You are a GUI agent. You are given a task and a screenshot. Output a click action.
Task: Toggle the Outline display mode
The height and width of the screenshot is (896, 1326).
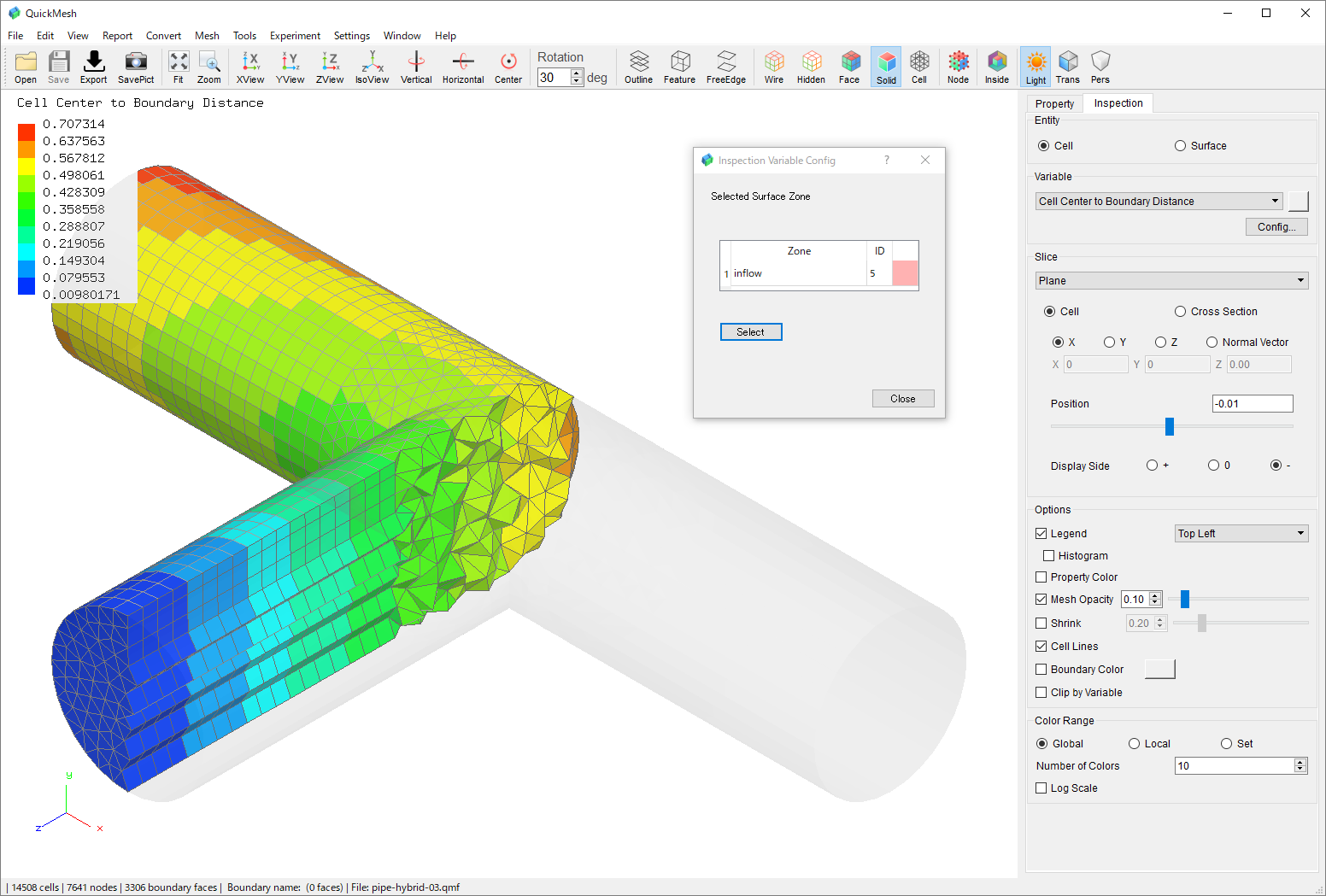click(638, 67)
